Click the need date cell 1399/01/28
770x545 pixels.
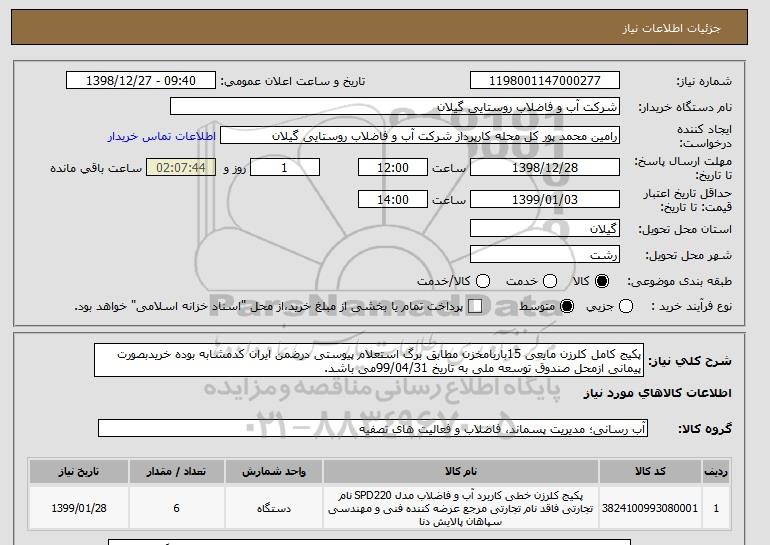pos(79,508)
